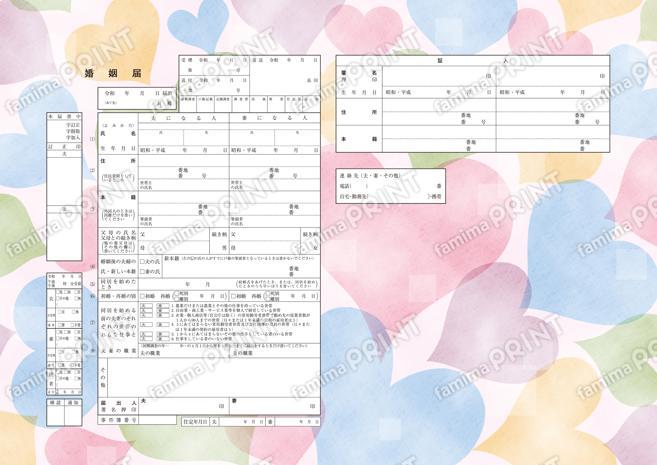
Task: Click wife's 住所 address field
Action: (x=275, y=167)
